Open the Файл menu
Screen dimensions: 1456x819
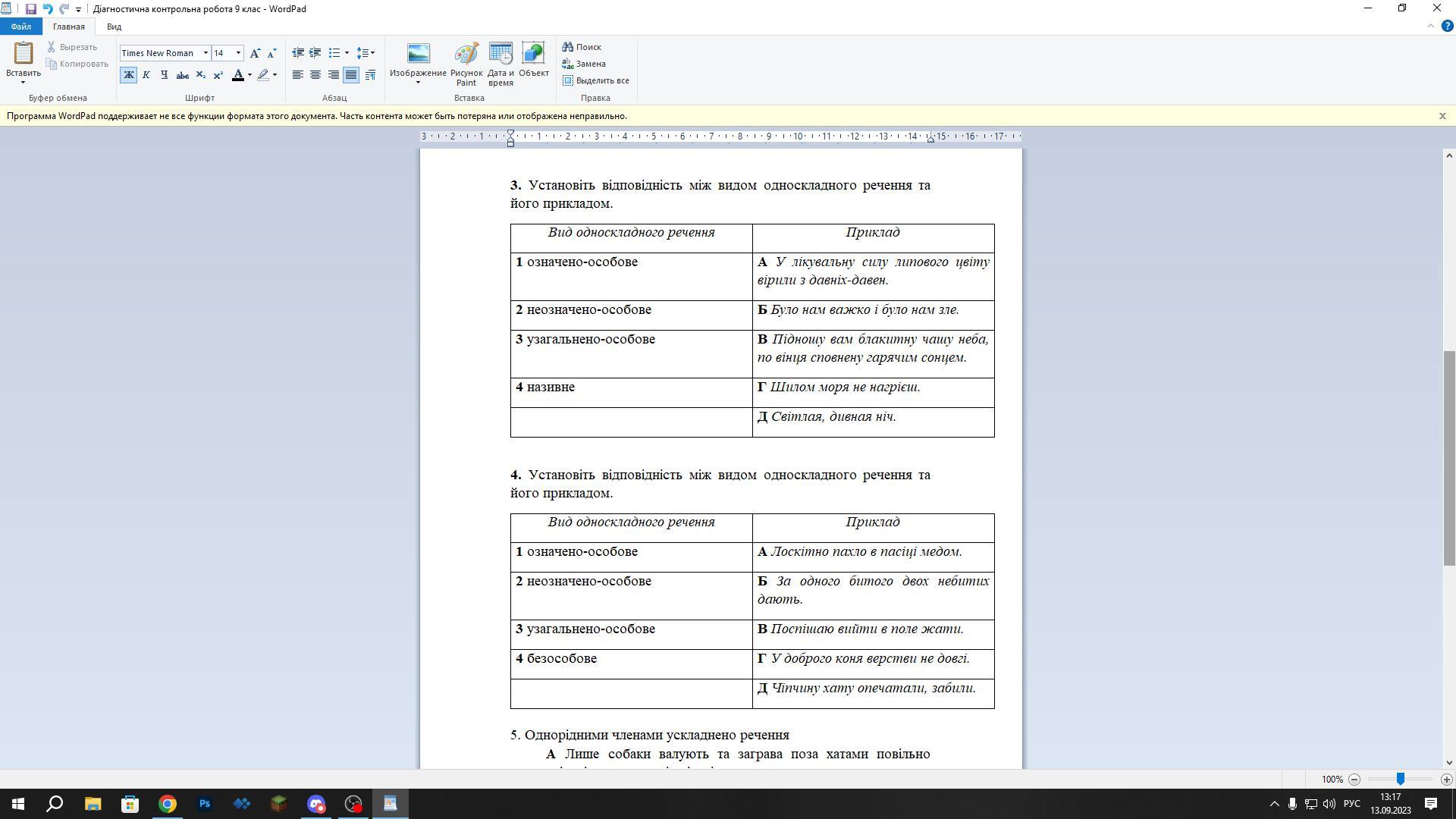(20, 27)
